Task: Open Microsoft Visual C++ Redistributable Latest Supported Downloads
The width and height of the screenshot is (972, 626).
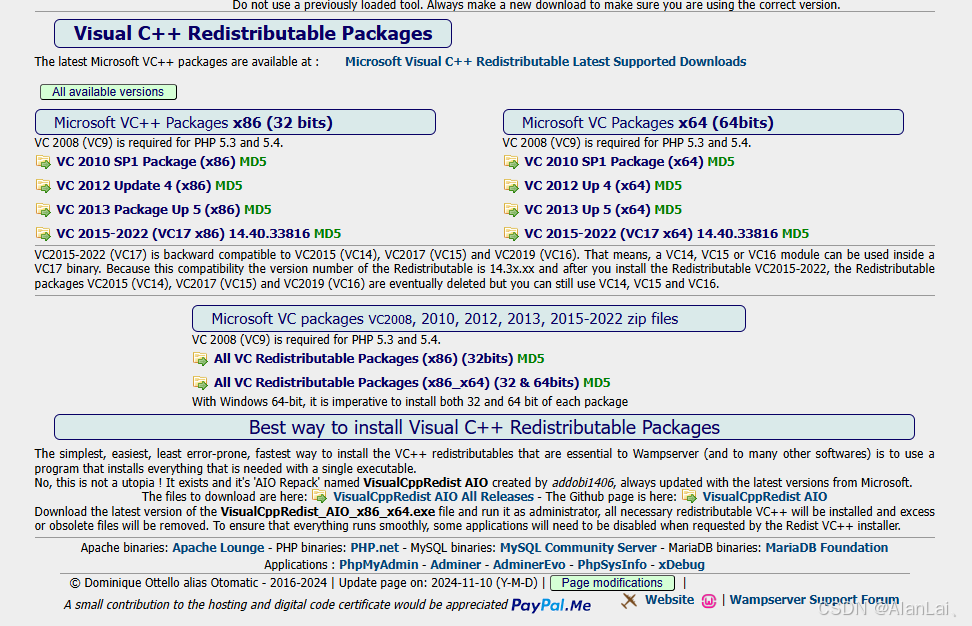Action: tap(546, 61)
